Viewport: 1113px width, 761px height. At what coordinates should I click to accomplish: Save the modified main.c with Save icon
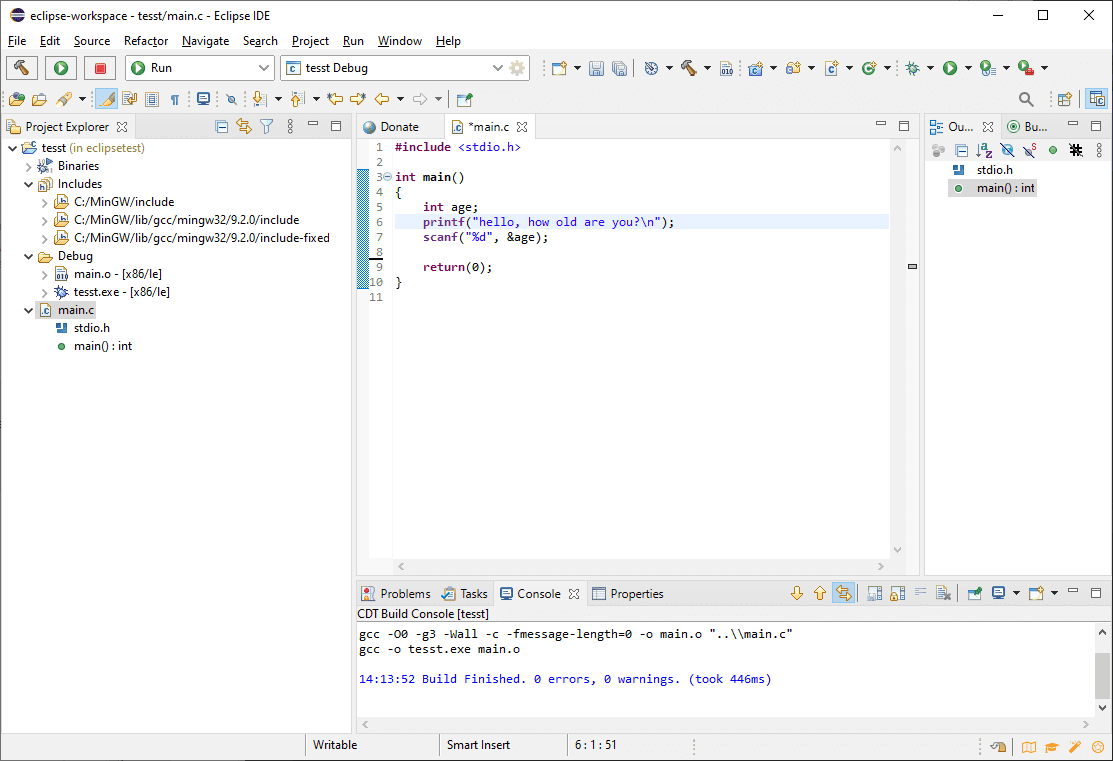click(598, 67)
